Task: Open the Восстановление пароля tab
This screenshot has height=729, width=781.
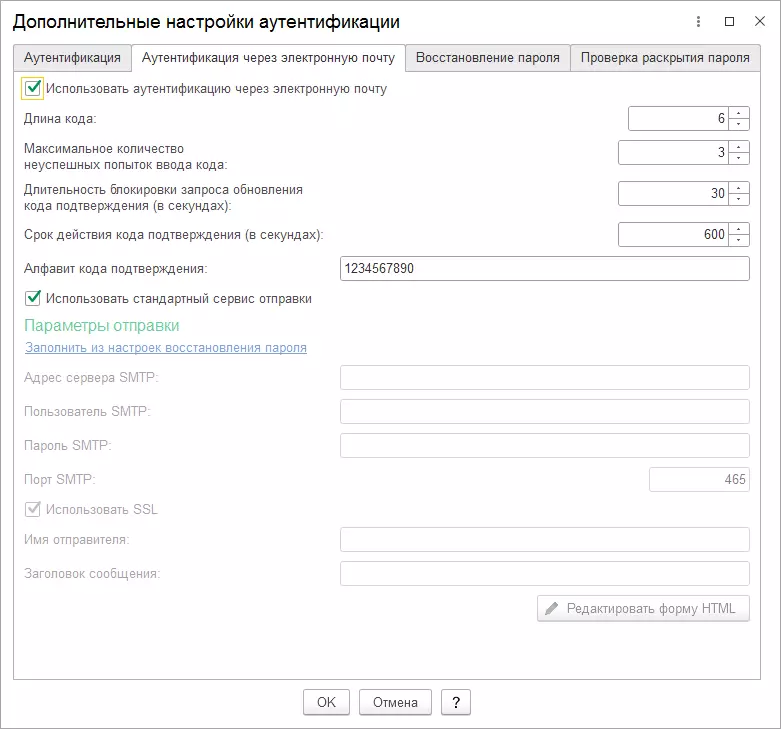Action: coord(488,58)
